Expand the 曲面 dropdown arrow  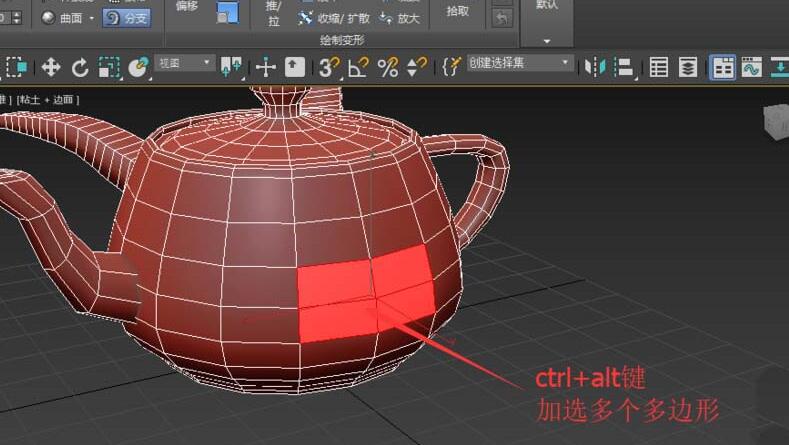(92, 19)
